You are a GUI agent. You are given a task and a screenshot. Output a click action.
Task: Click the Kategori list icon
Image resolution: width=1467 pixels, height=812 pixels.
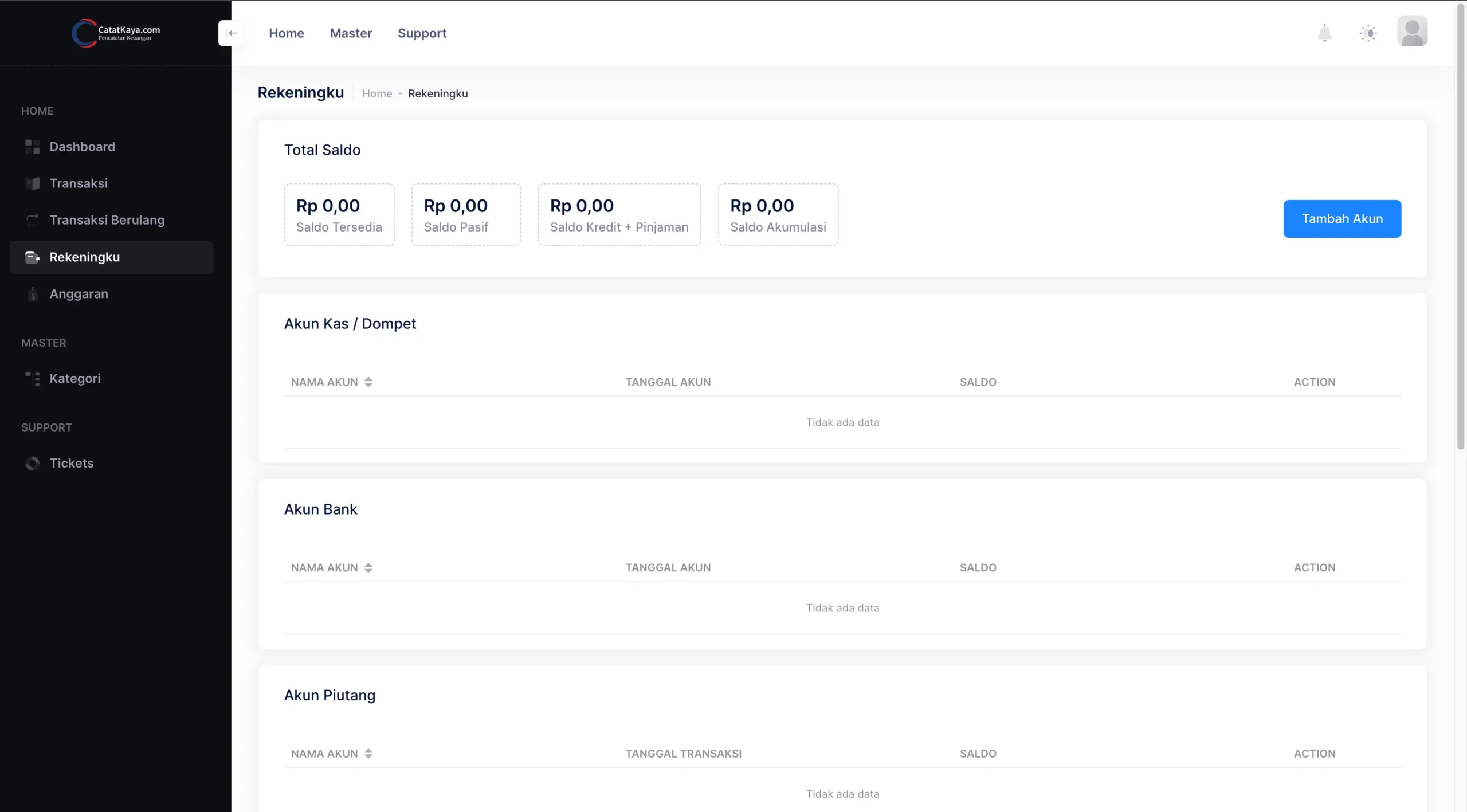click(x=33, y=379)
